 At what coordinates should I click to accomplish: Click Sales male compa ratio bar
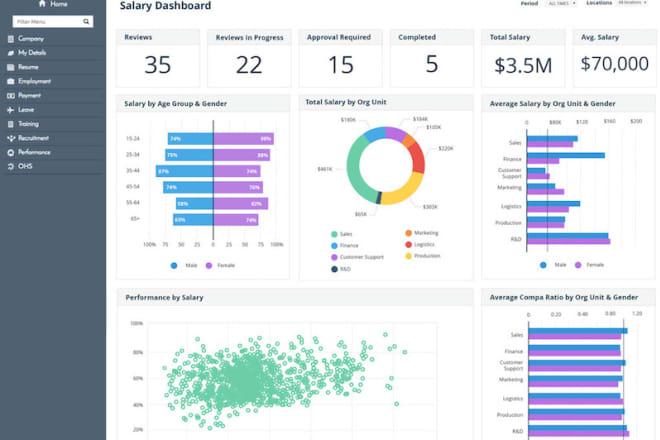click(x=578, y=331)
